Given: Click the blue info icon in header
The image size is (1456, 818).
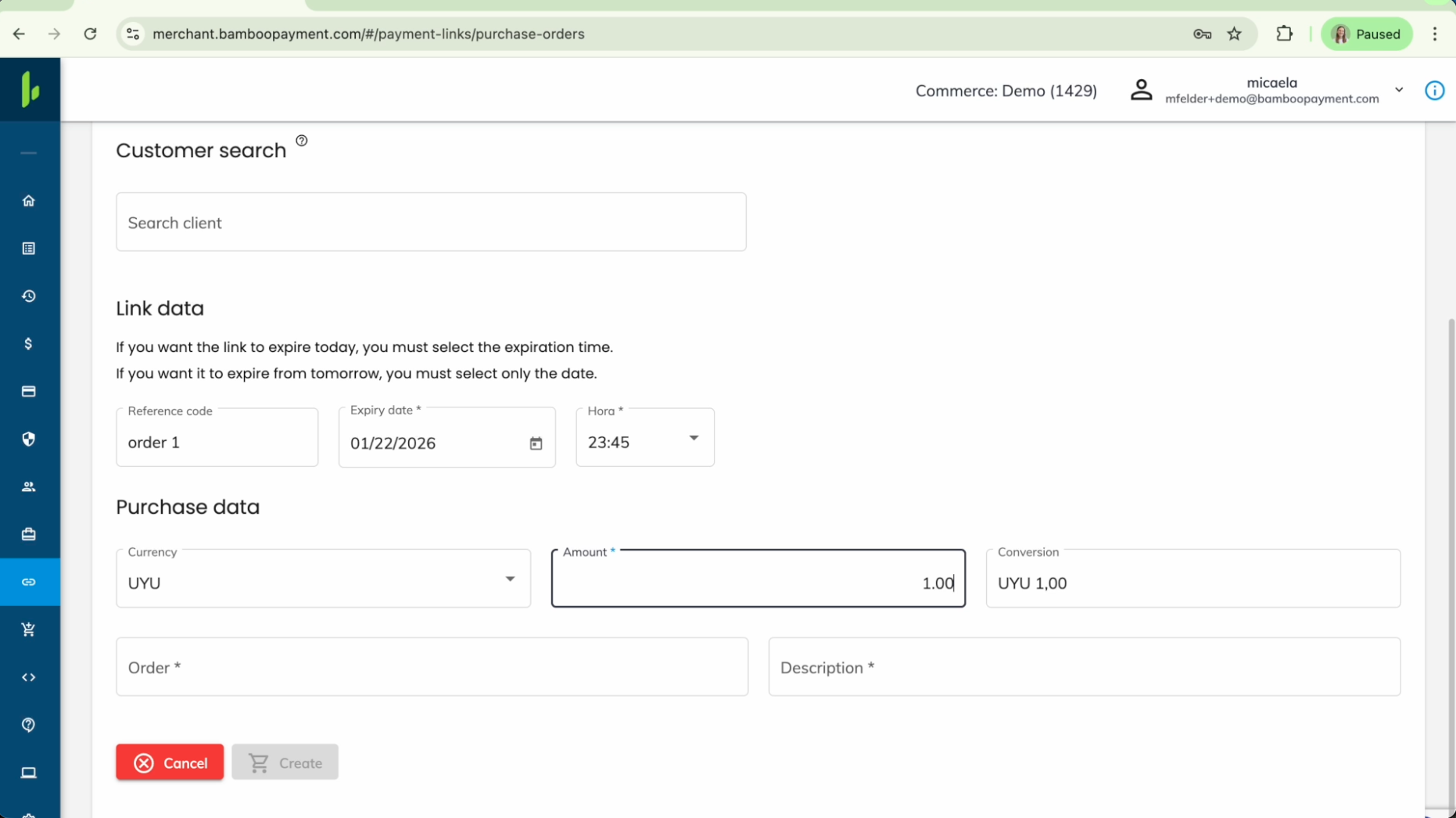Looking at the screenshot, I should [x=1435, y=91].
